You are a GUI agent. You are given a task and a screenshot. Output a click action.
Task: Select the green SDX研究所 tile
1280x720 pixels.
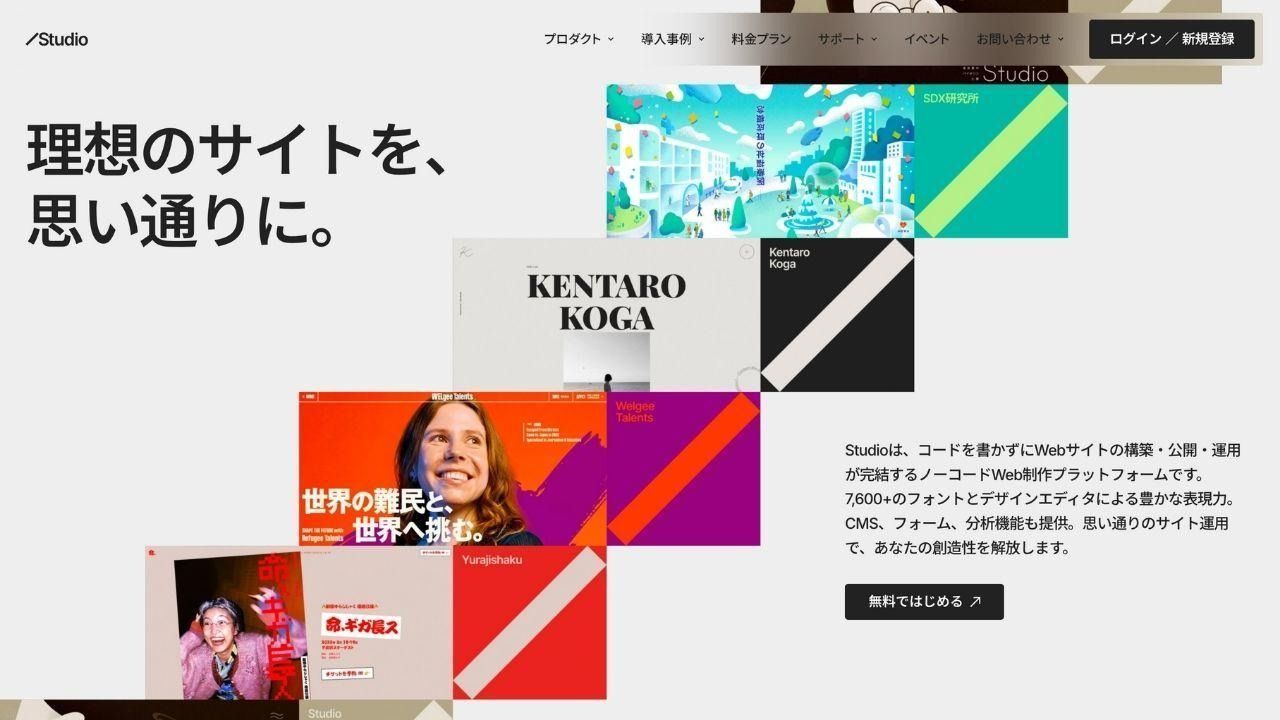click(x=991, y=161)
